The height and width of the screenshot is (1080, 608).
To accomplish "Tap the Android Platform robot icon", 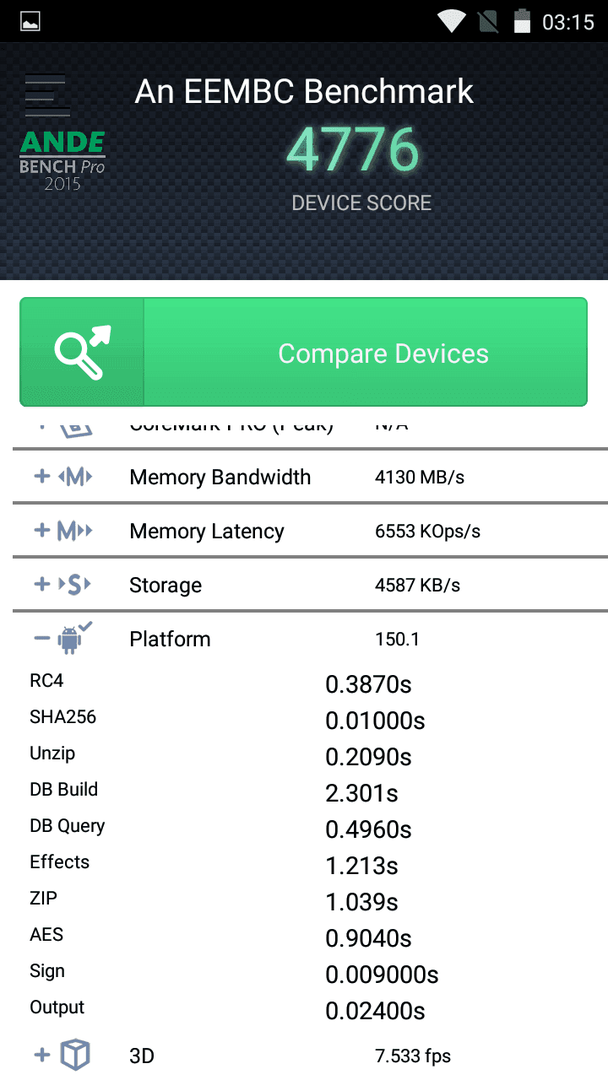I will (x=74, y=638).
